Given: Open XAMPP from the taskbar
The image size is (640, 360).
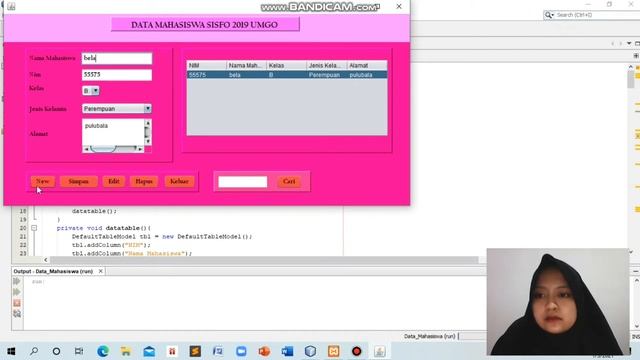Looking at the screenshot, I should click(x=333, y=351).
